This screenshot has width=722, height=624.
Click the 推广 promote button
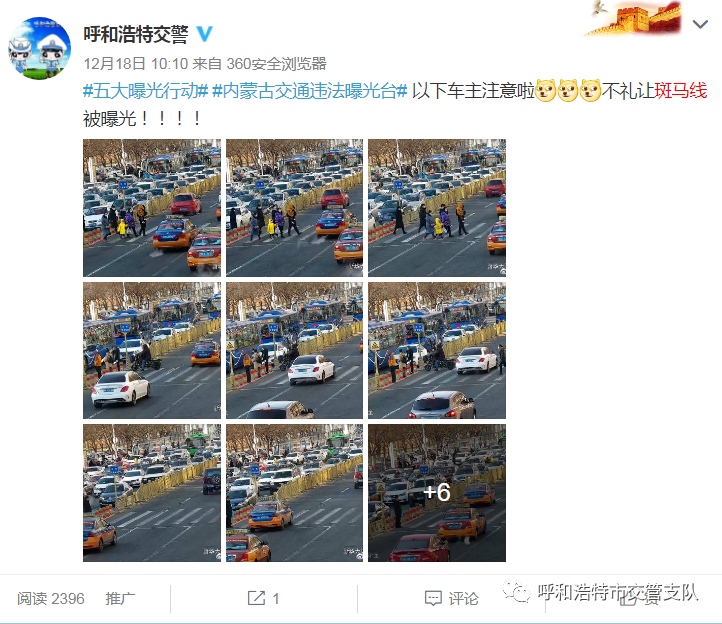(x=120, y=598)
